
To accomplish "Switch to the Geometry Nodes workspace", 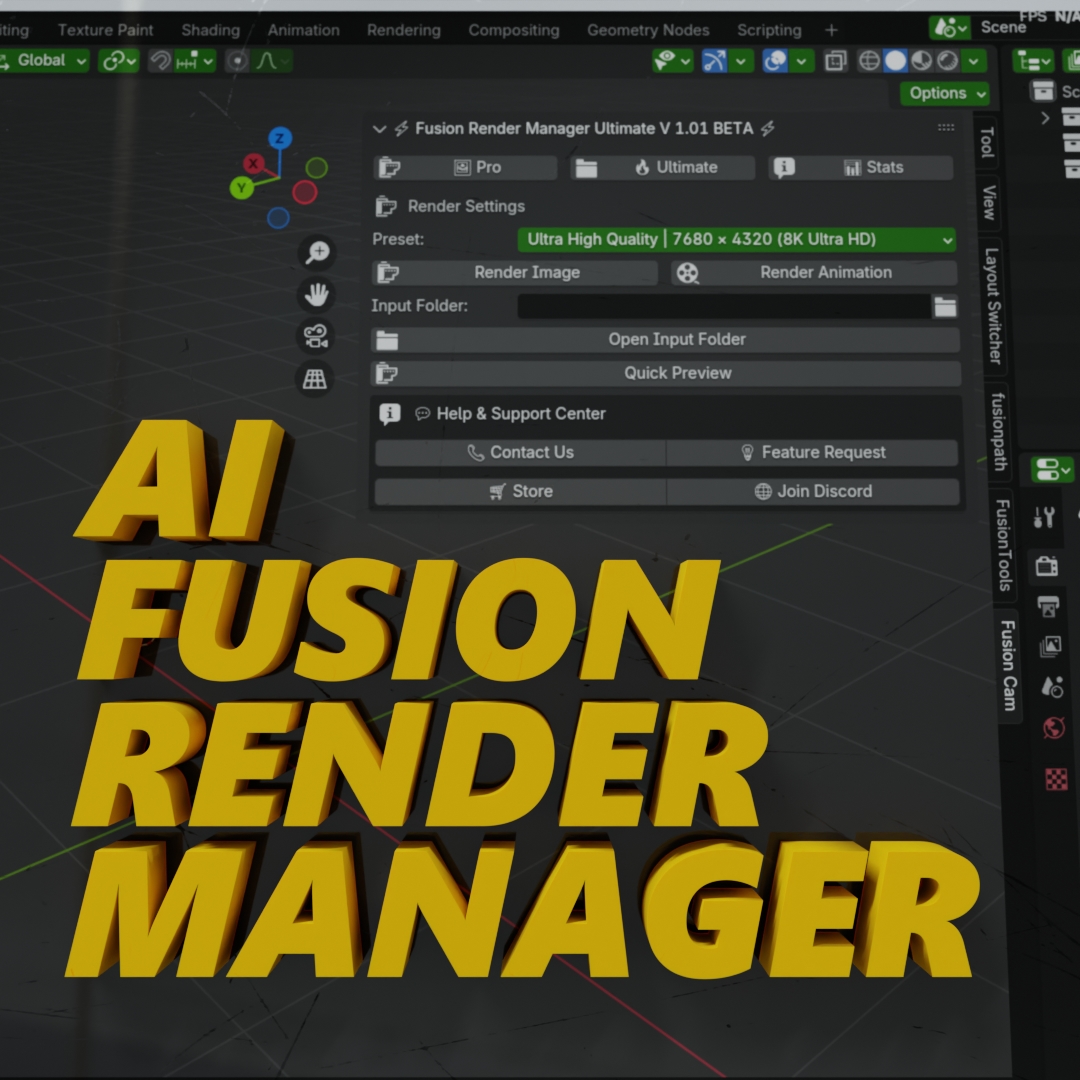I will [648, 30].
